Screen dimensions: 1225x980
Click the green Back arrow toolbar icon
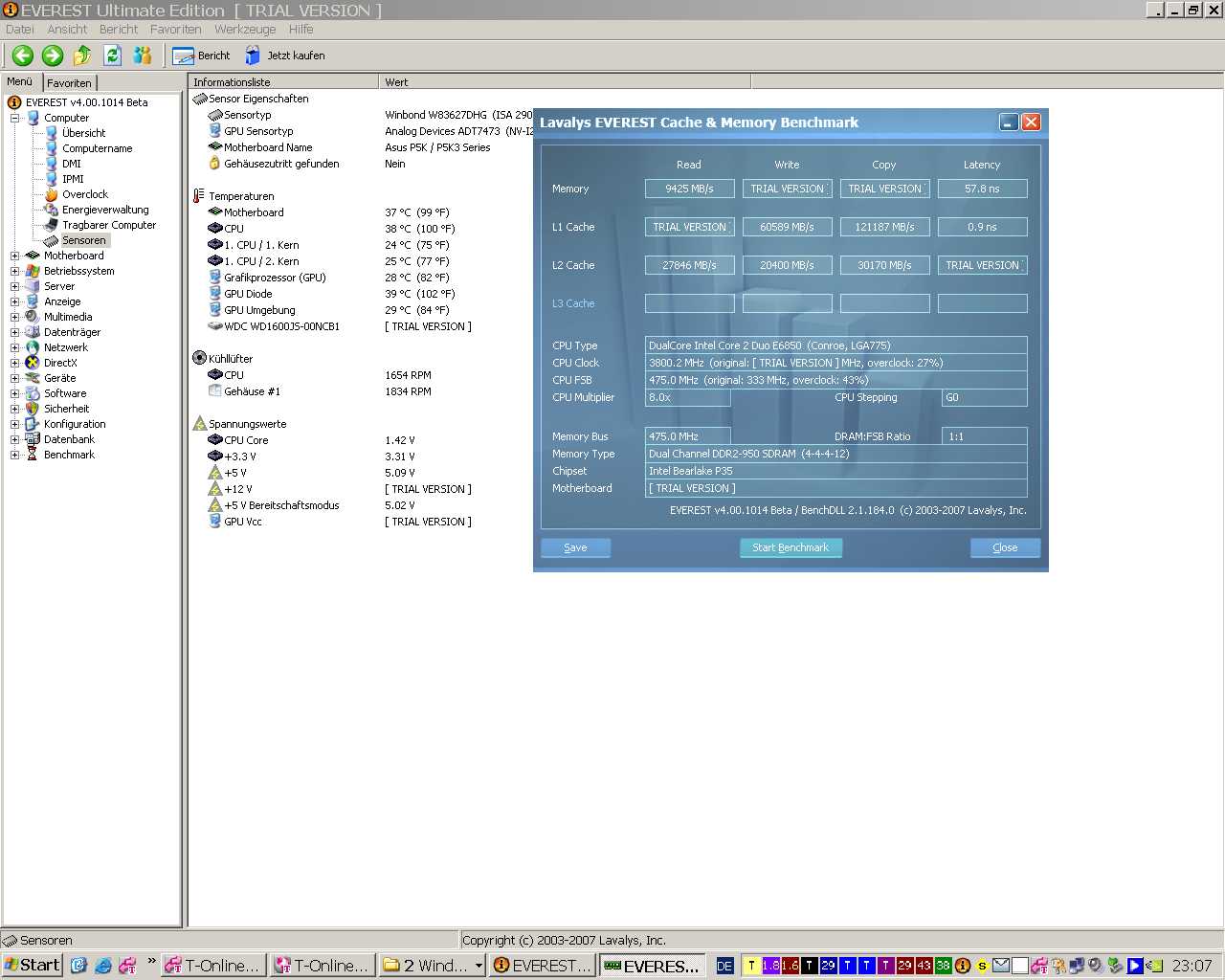click(23, 56)
